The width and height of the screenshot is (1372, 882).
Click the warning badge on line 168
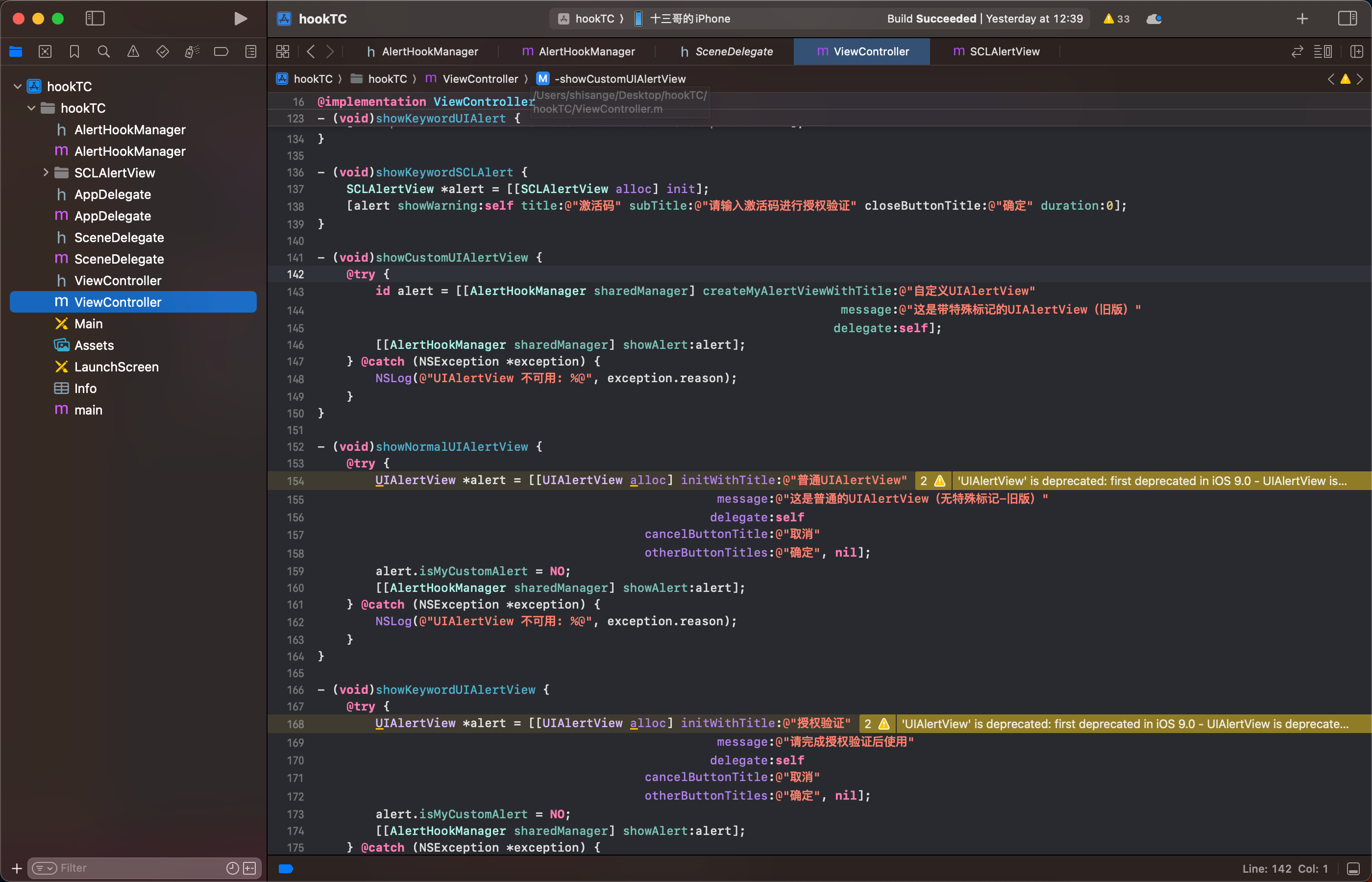pos(877,723)
